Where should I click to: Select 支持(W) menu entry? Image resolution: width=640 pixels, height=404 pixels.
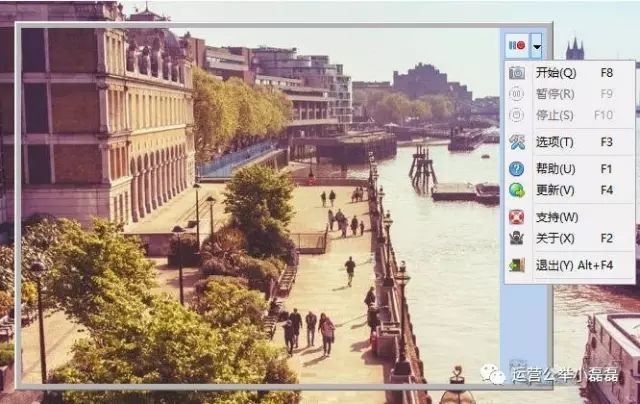click(570, 217)
